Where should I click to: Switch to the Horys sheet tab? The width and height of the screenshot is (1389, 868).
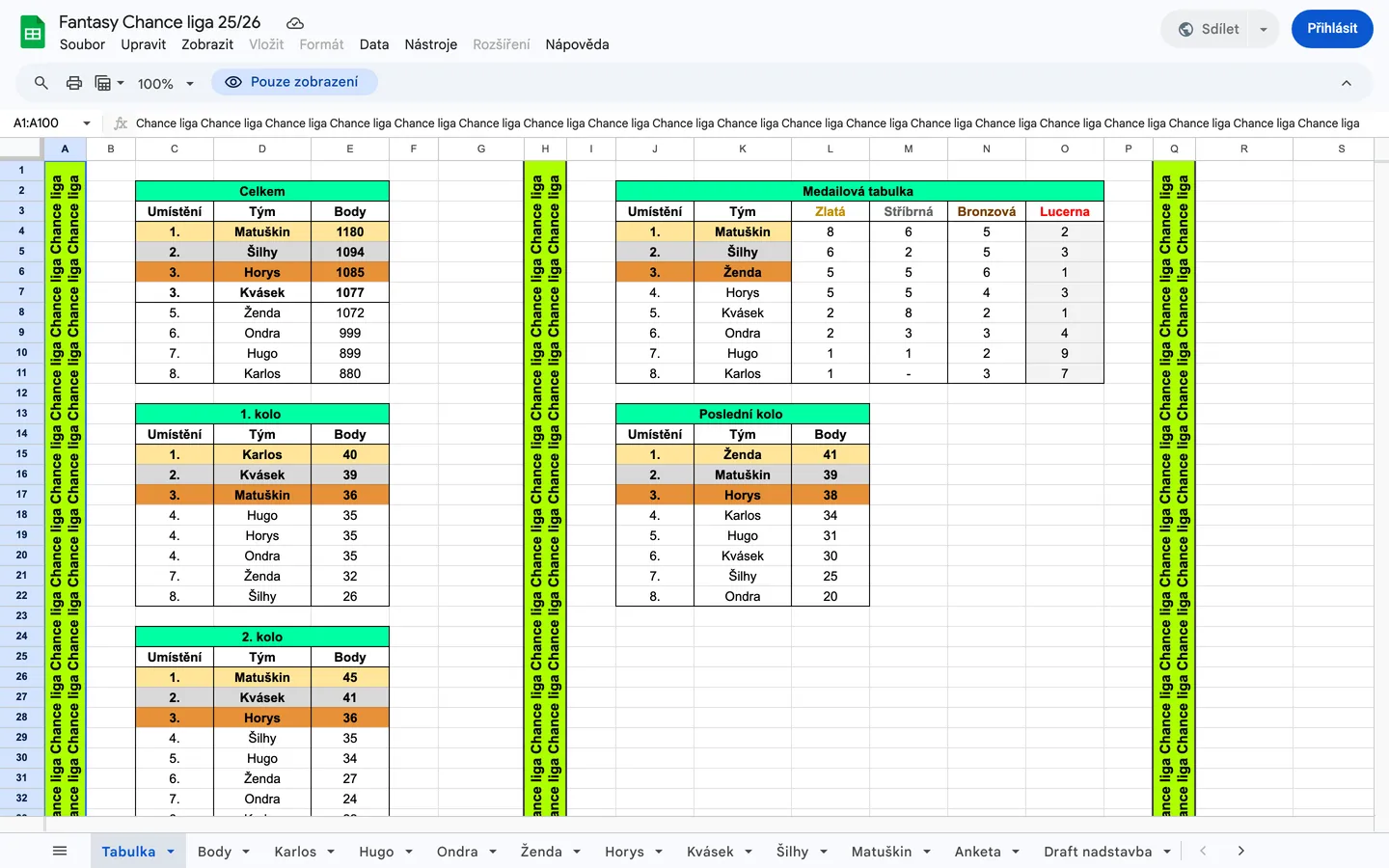tap(624, 852)
